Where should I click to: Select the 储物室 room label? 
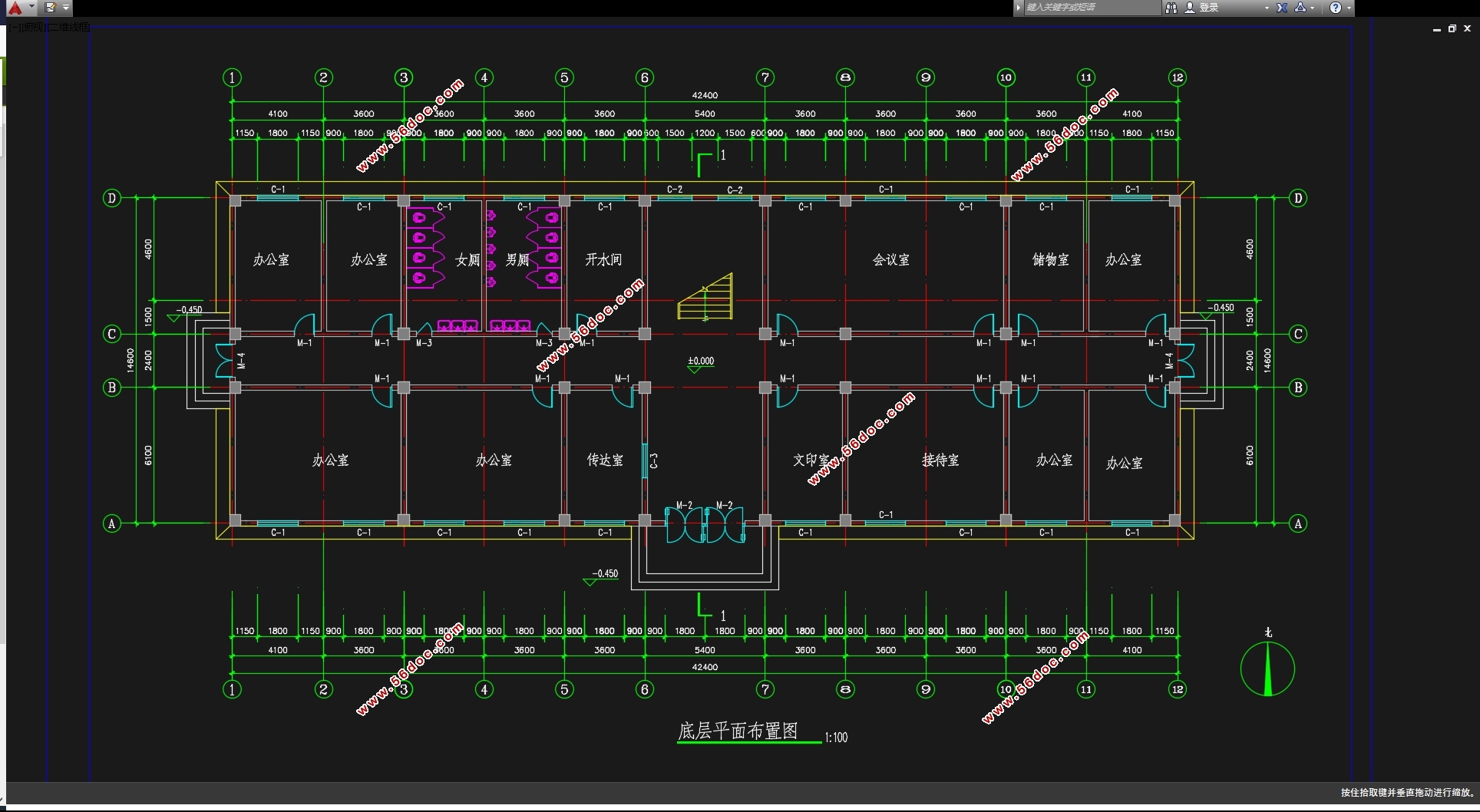pyautogui.click(x=1051, y=260)
